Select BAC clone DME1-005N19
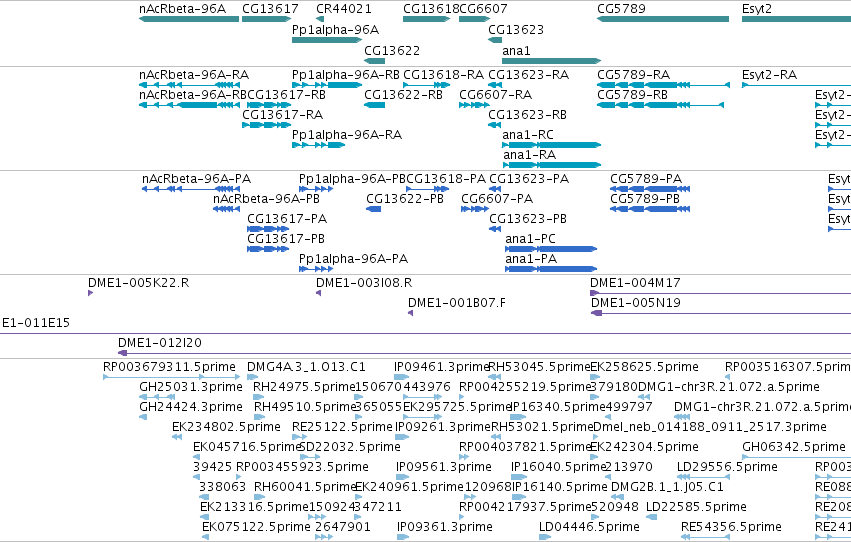This screenshot has height=542, width=851. point(721,313)
